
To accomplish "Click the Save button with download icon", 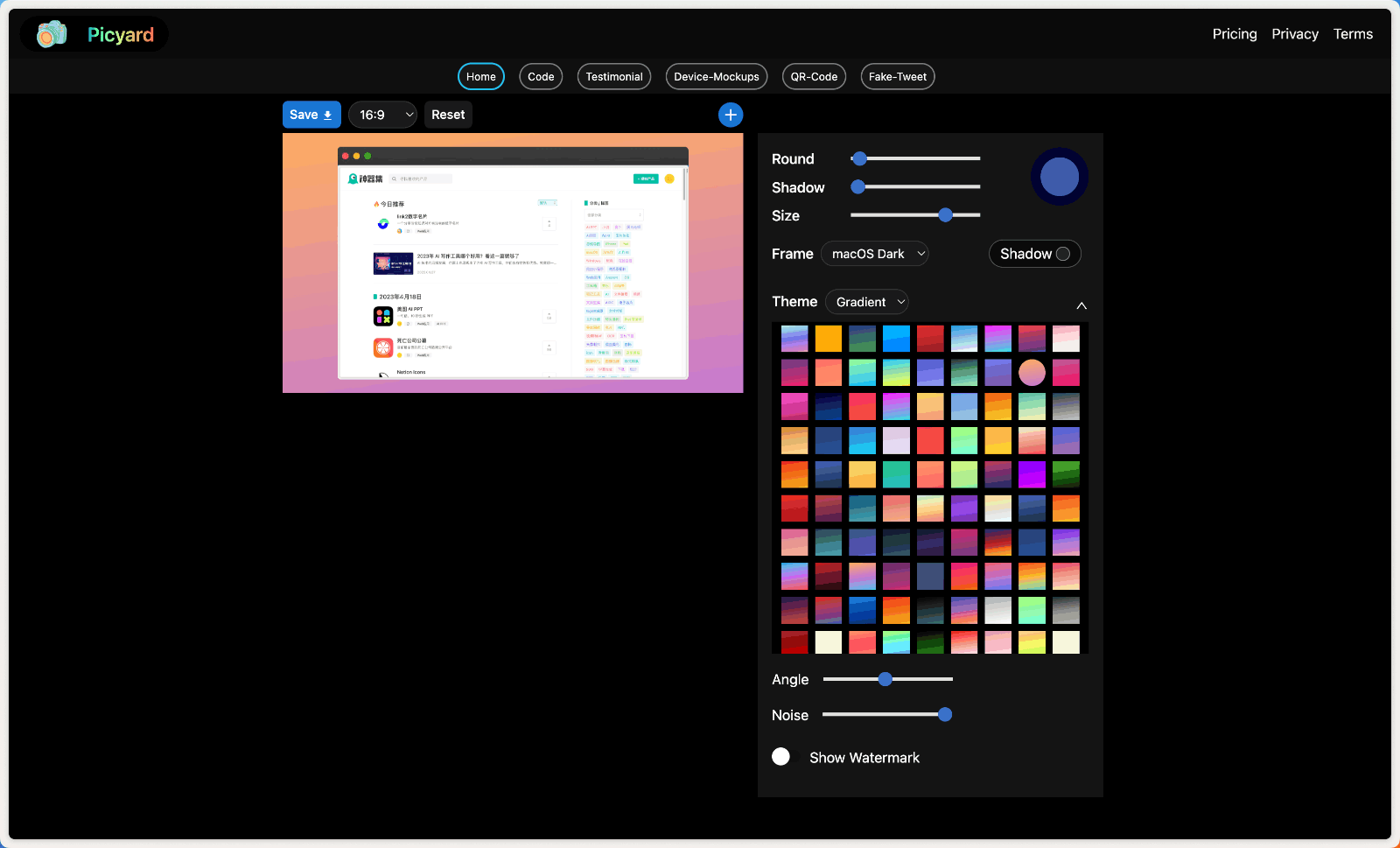I will 311,115.
